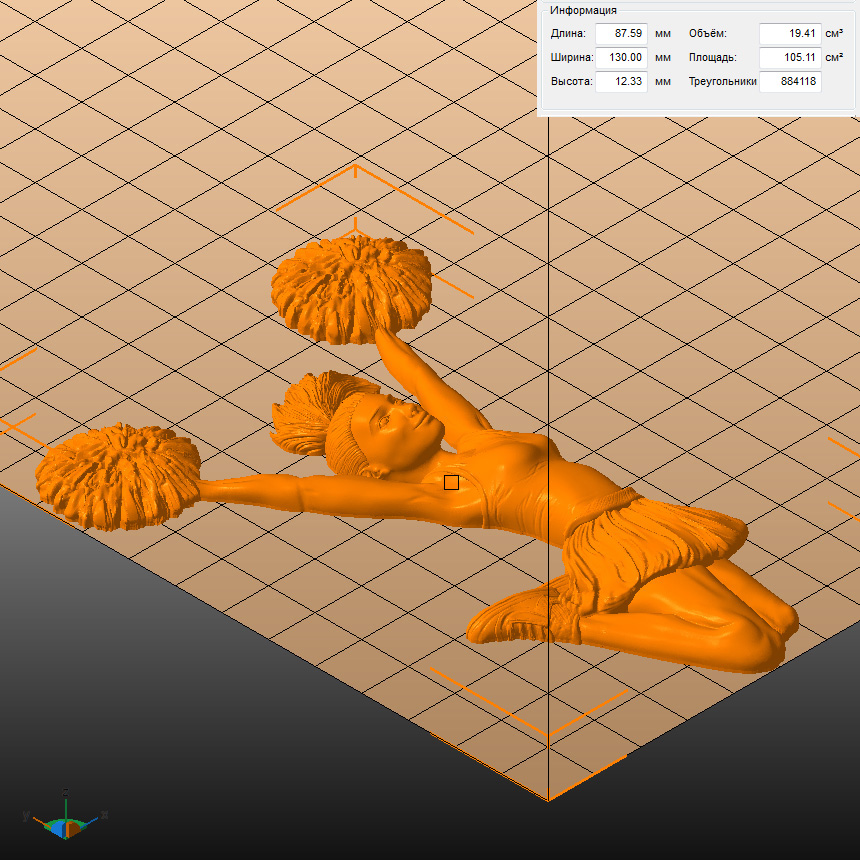Click the Треугольники count field
The width and height of the screenshot is (860, 860).
[789, 82]
